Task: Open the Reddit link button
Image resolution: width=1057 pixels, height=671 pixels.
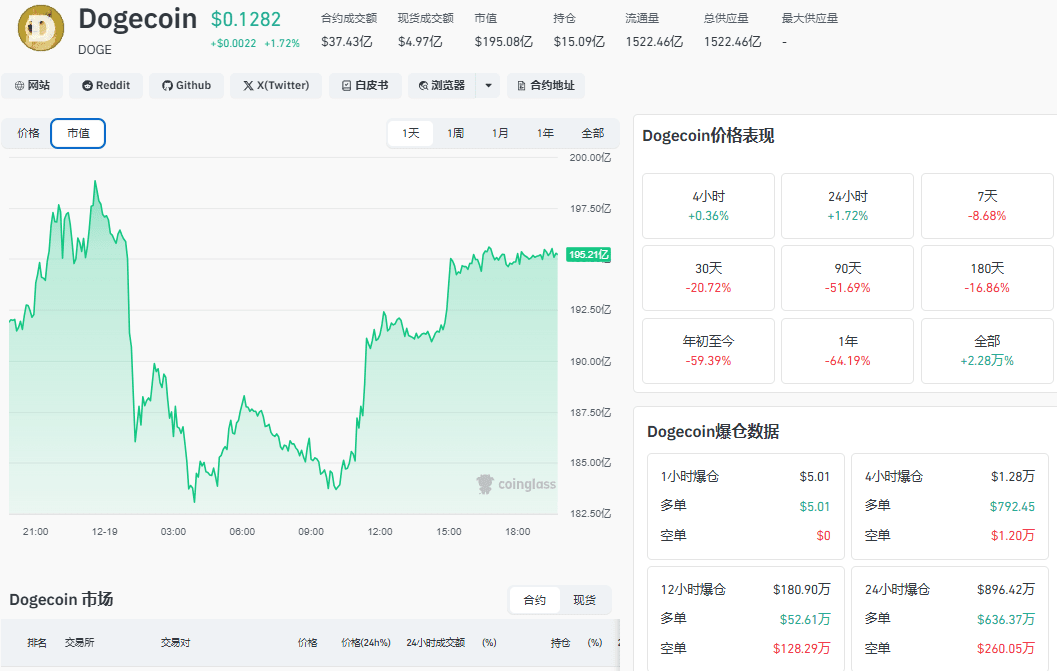Action: [x=106, y=86]
